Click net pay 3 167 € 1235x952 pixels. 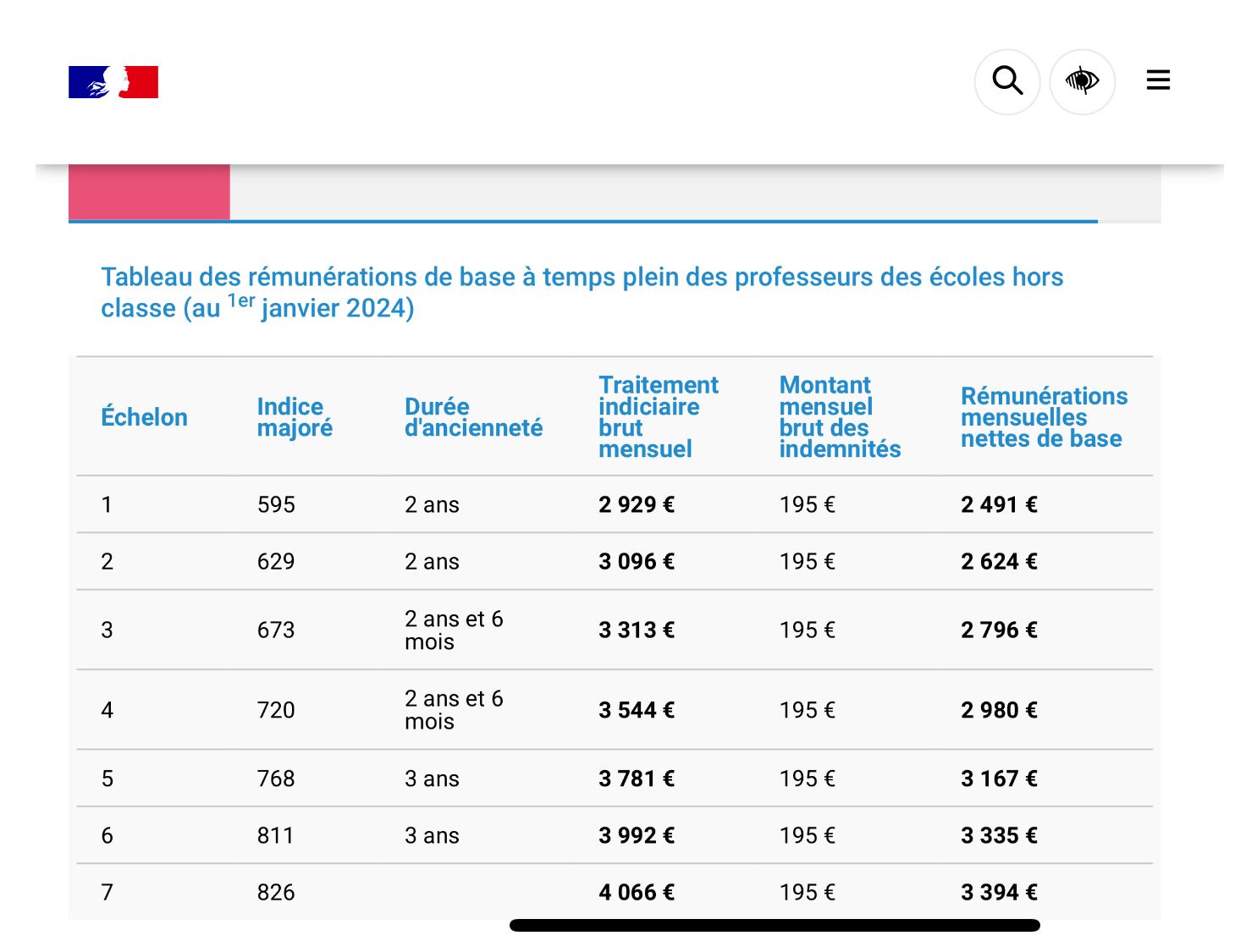(x=999, y=779)
